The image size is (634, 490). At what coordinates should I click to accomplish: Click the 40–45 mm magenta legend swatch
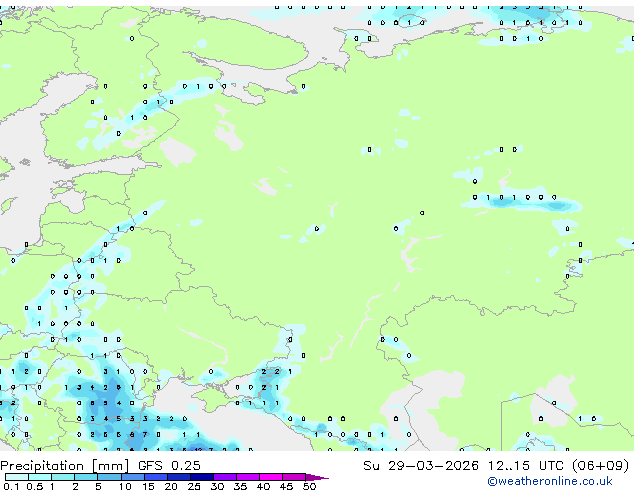pyautogui.click(x=271, y=477)
